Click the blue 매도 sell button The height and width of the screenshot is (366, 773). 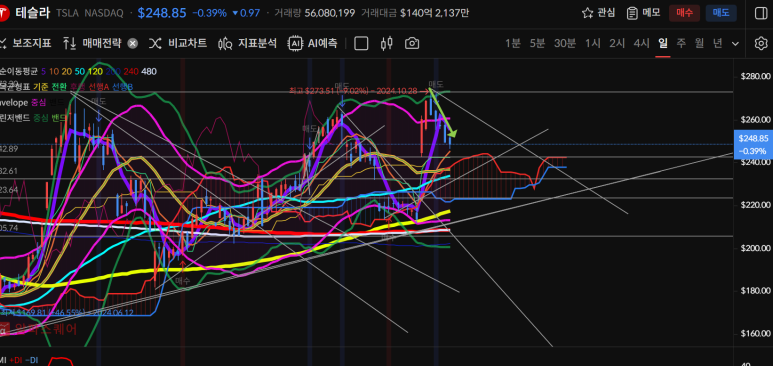point(721,13)
